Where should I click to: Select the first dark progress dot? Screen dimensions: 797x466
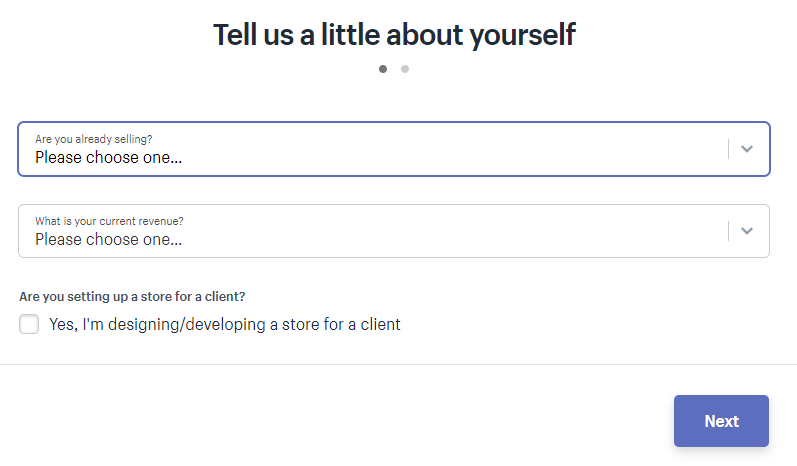(383, 69)
